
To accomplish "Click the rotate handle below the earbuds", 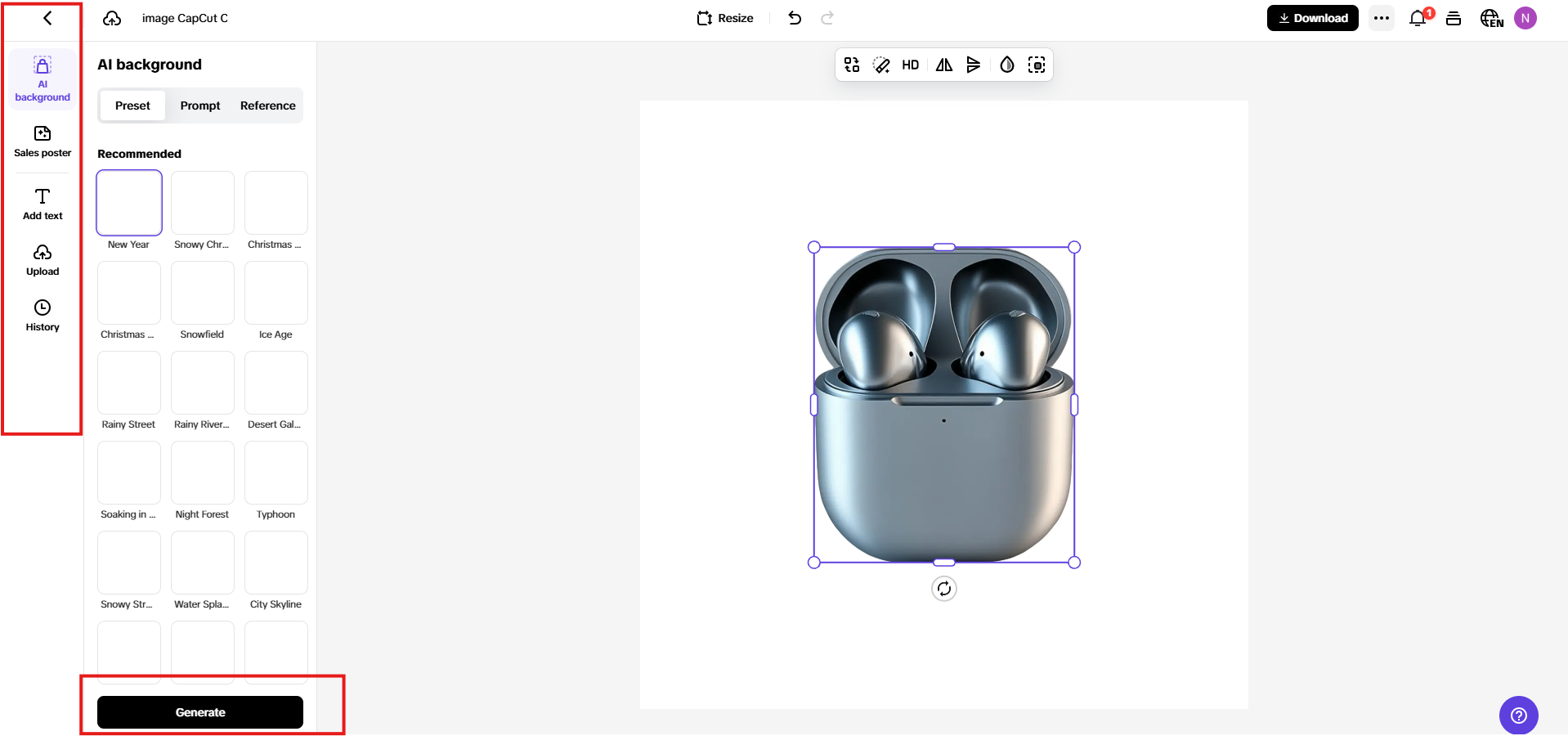I will click(x=944, y=589).
